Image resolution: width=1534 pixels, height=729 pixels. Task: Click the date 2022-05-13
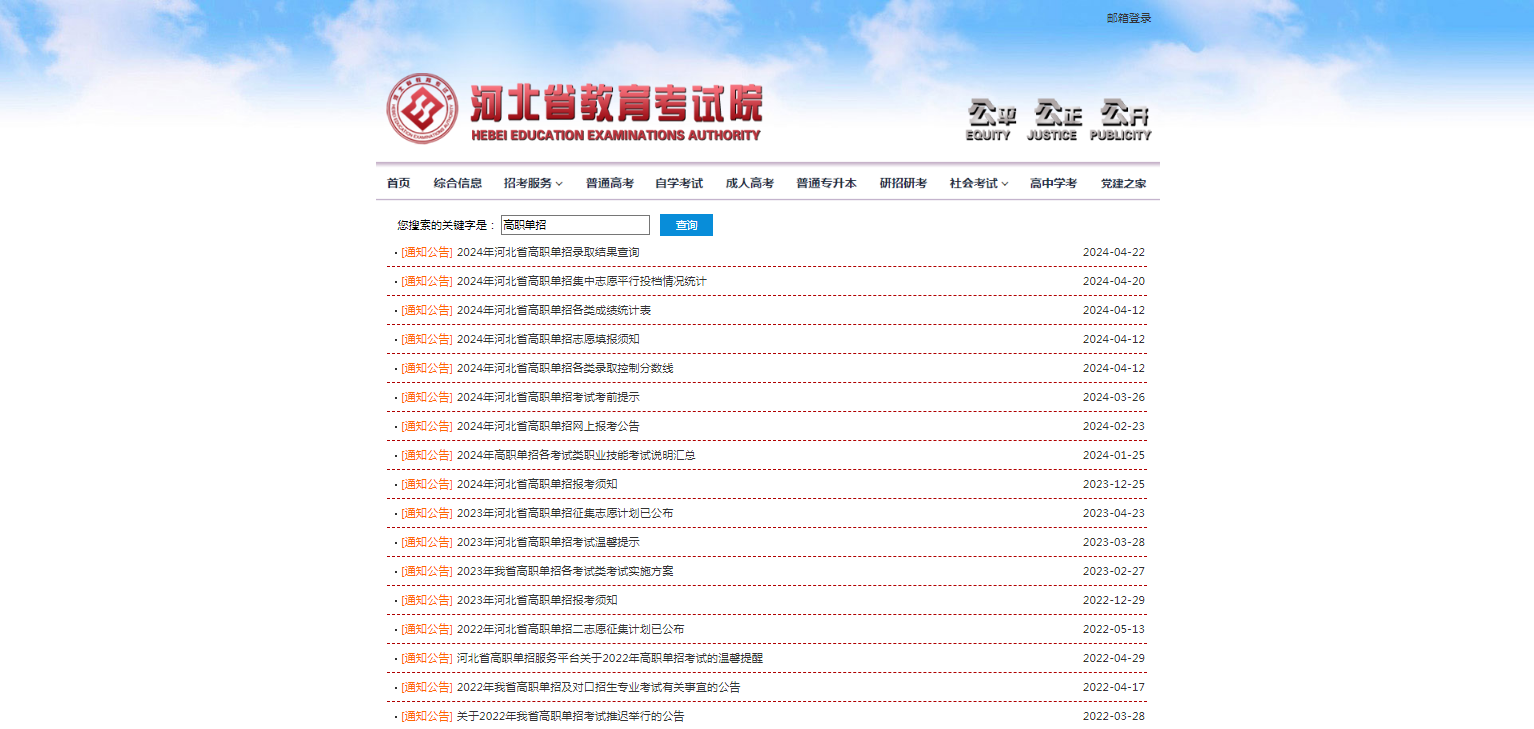(x=1114, y=629)
